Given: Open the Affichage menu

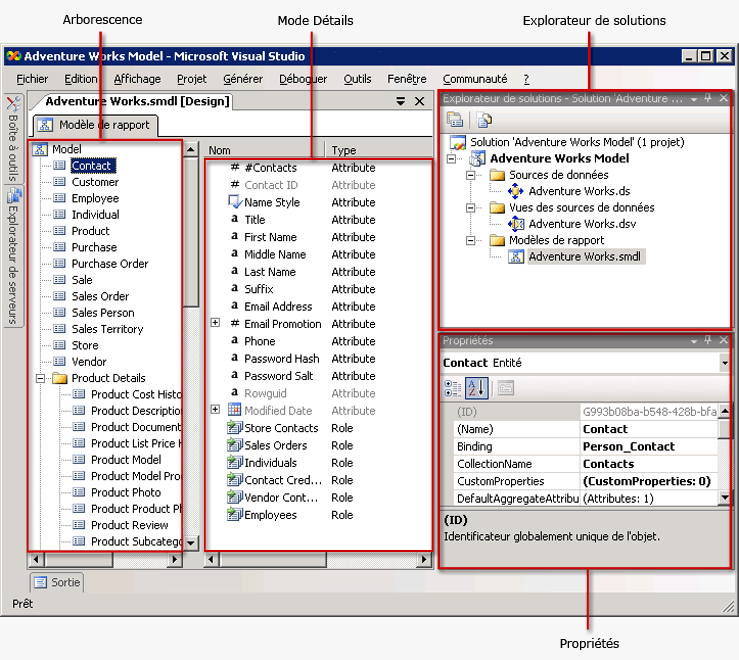Looking at the screenshot, I should pos(137,79).
